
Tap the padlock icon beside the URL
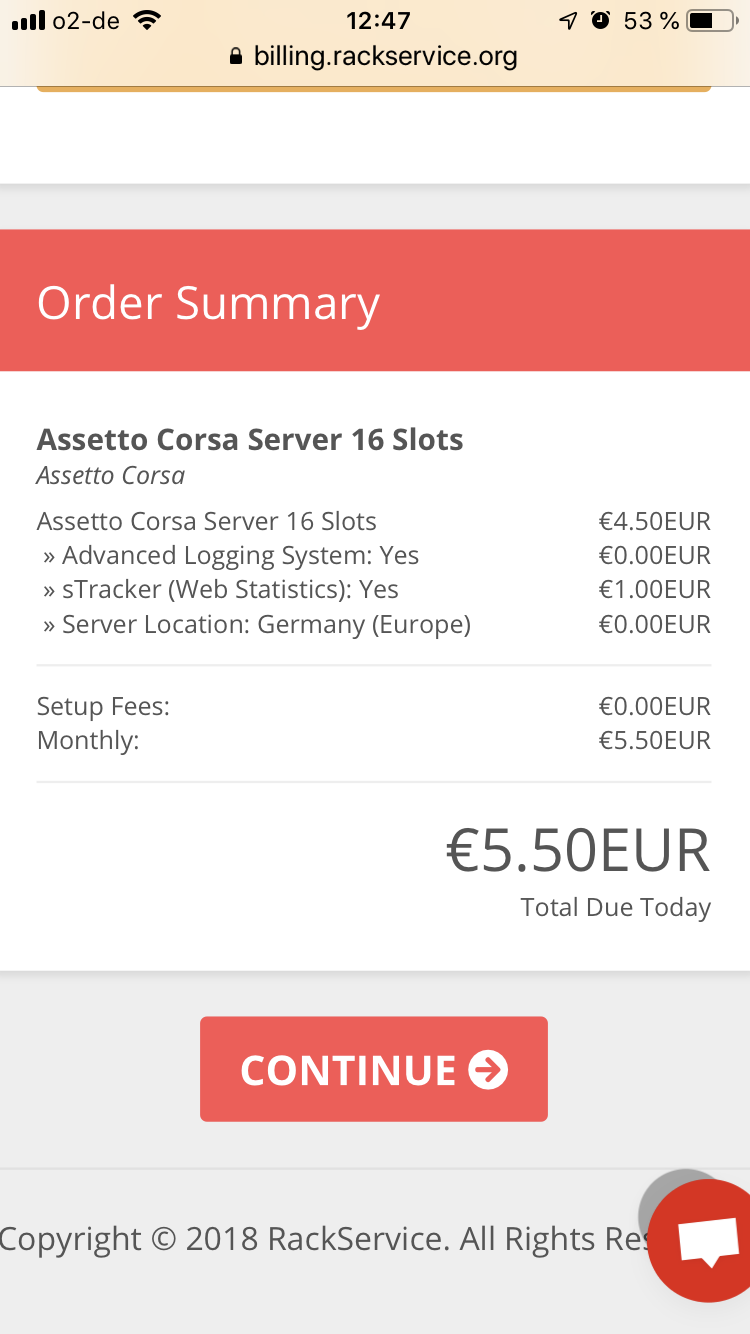(x=236, y=56)
